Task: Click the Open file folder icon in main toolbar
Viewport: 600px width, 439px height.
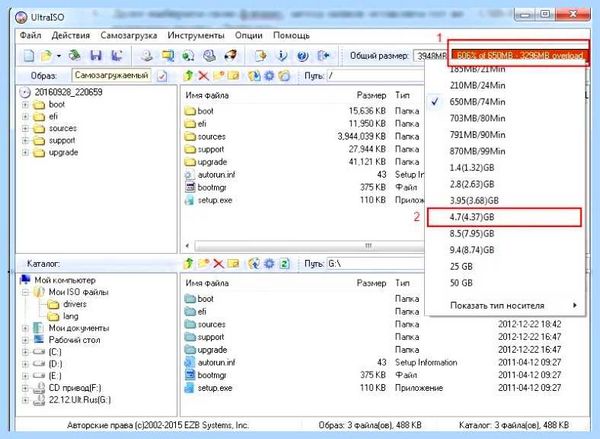Action: pyautogui.click(x=47, y=56)
